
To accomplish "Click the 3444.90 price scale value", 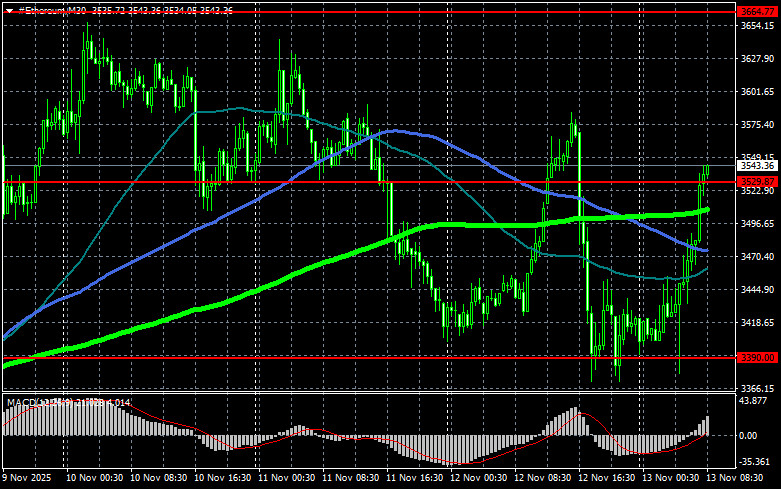I will point(758,289).
